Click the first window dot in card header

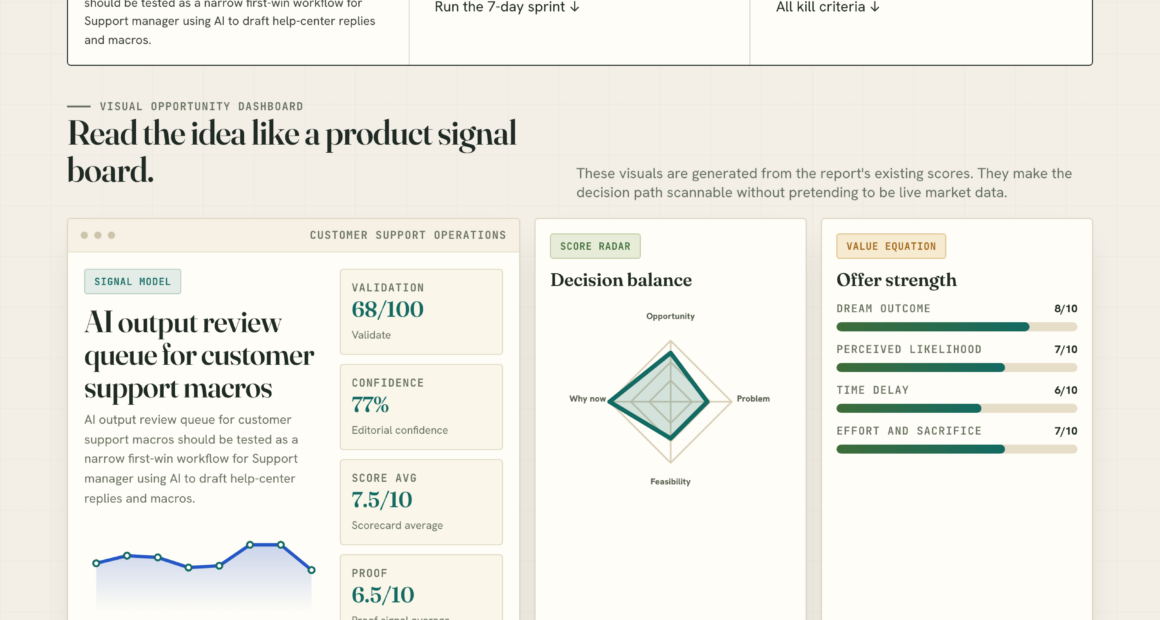point(84,235)
